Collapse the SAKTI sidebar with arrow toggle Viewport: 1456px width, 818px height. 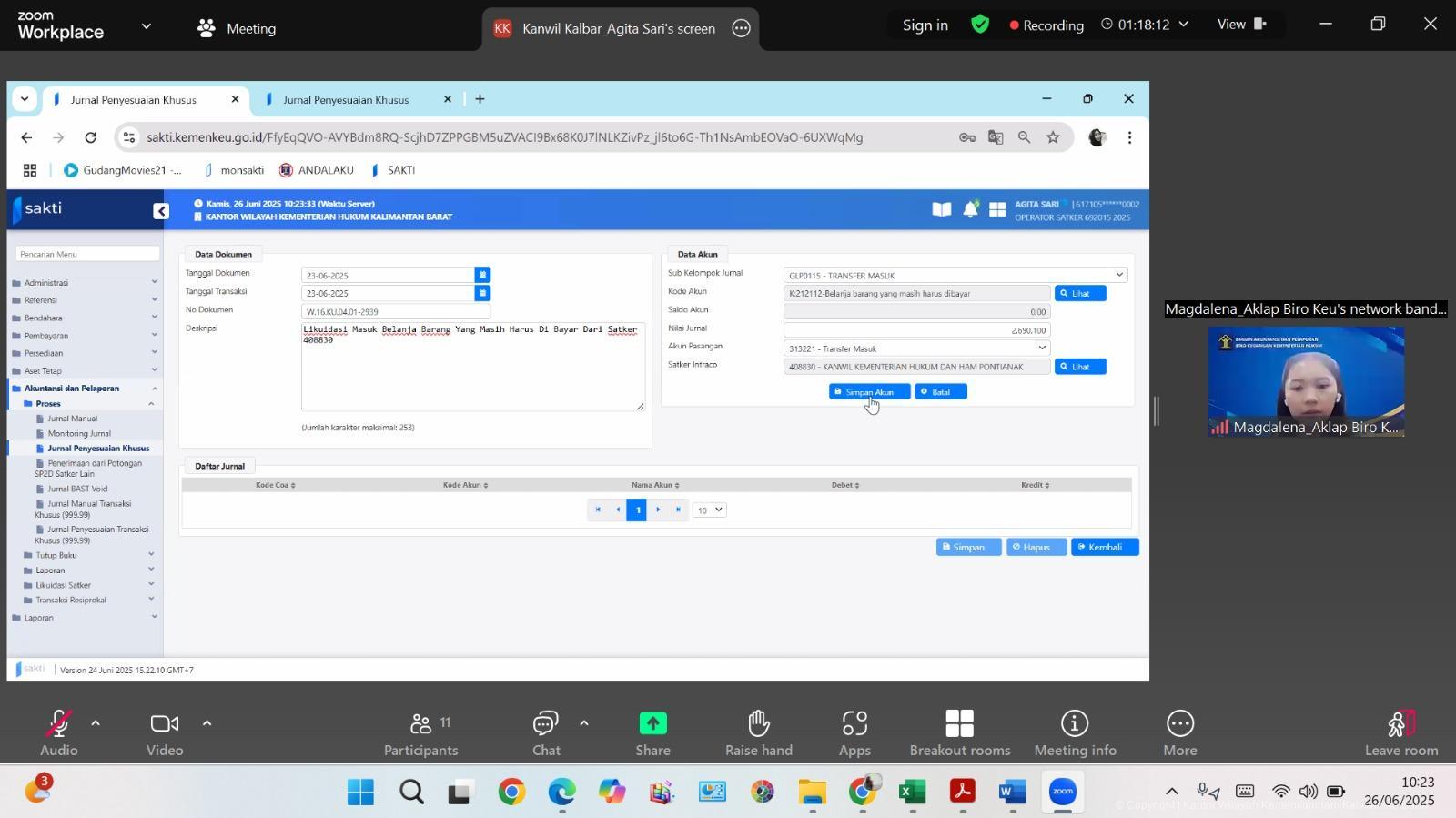(x=161, y=211)
